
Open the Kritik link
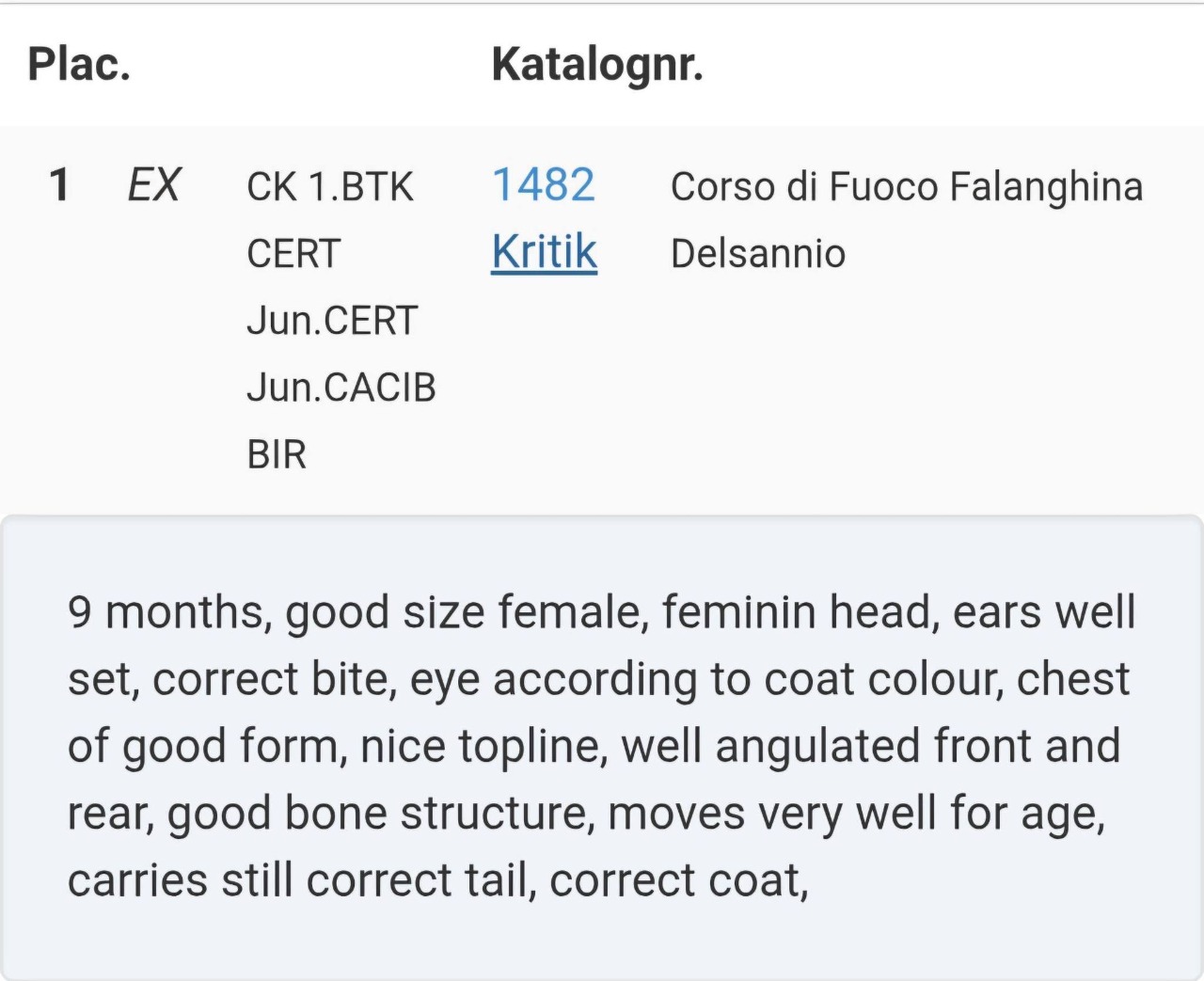coord(544,252)
